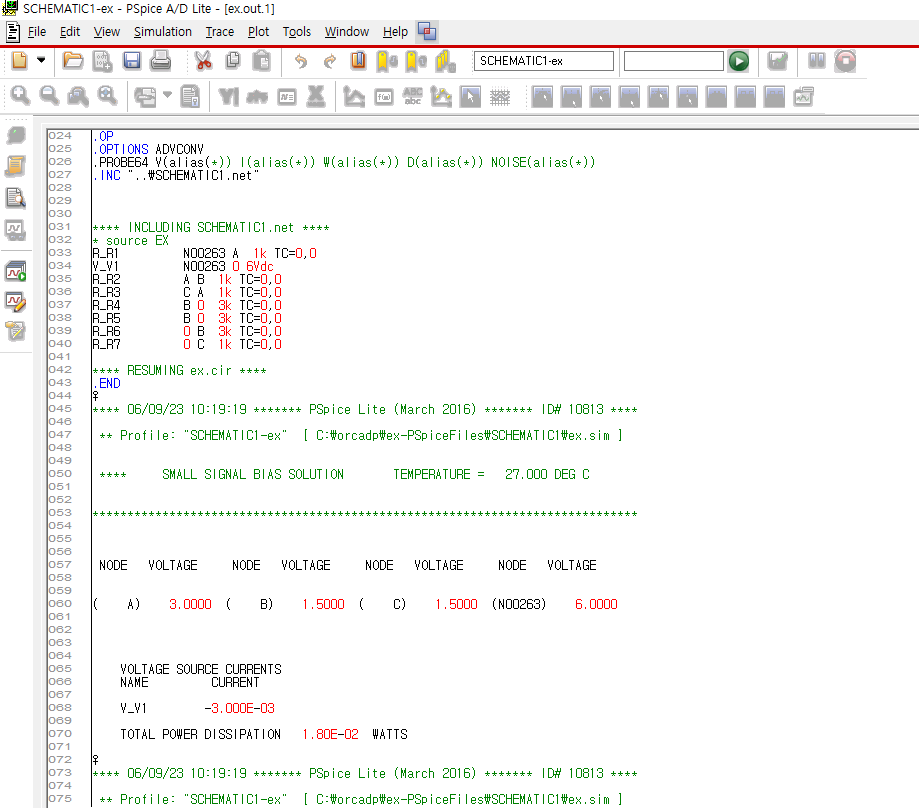Click the Print icon
The width and height of the screenshot is (919, 808).
click(161, 60)
